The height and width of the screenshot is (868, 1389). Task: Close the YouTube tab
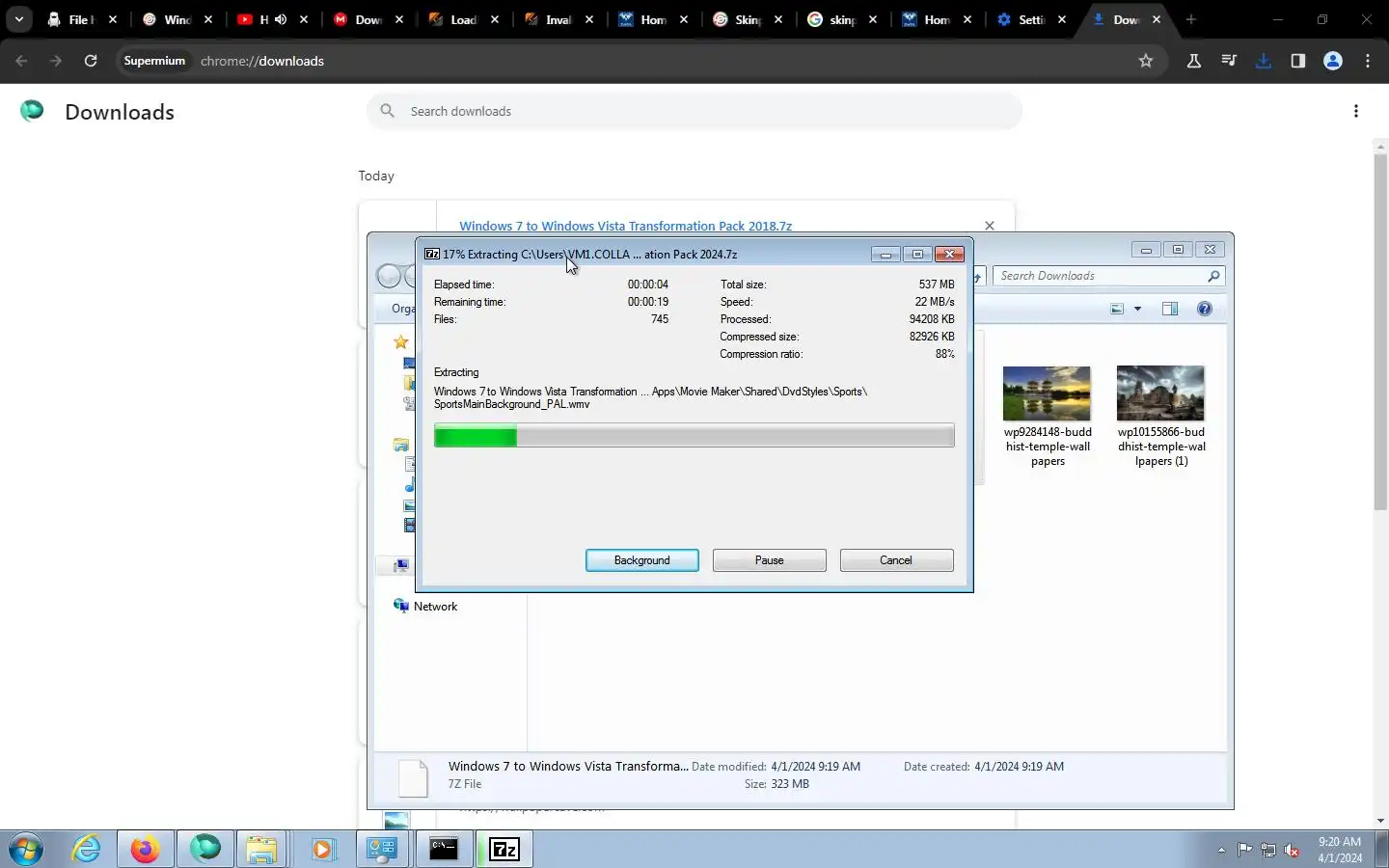[305, 19]
